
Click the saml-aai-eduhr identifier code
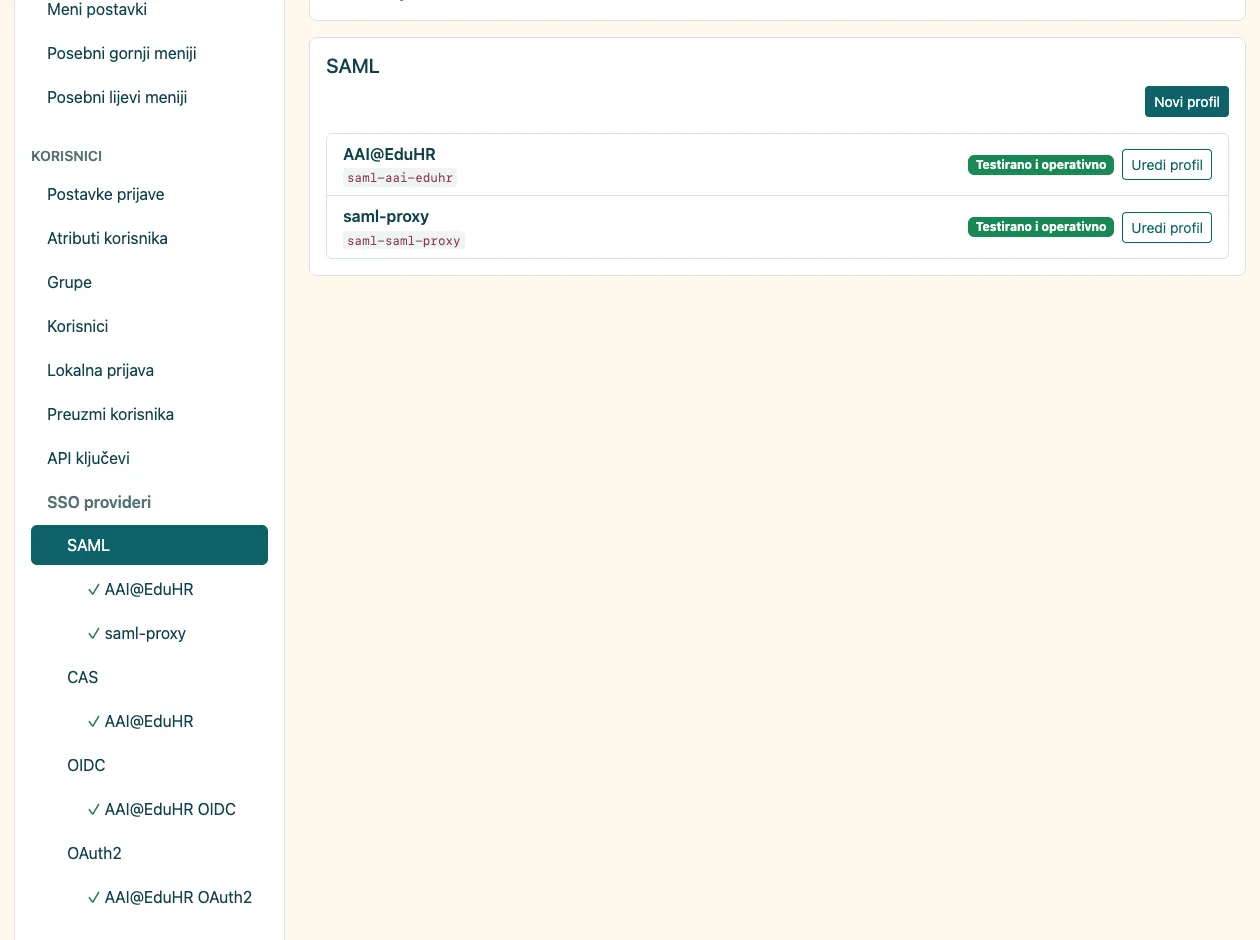(x=400, y=178)
